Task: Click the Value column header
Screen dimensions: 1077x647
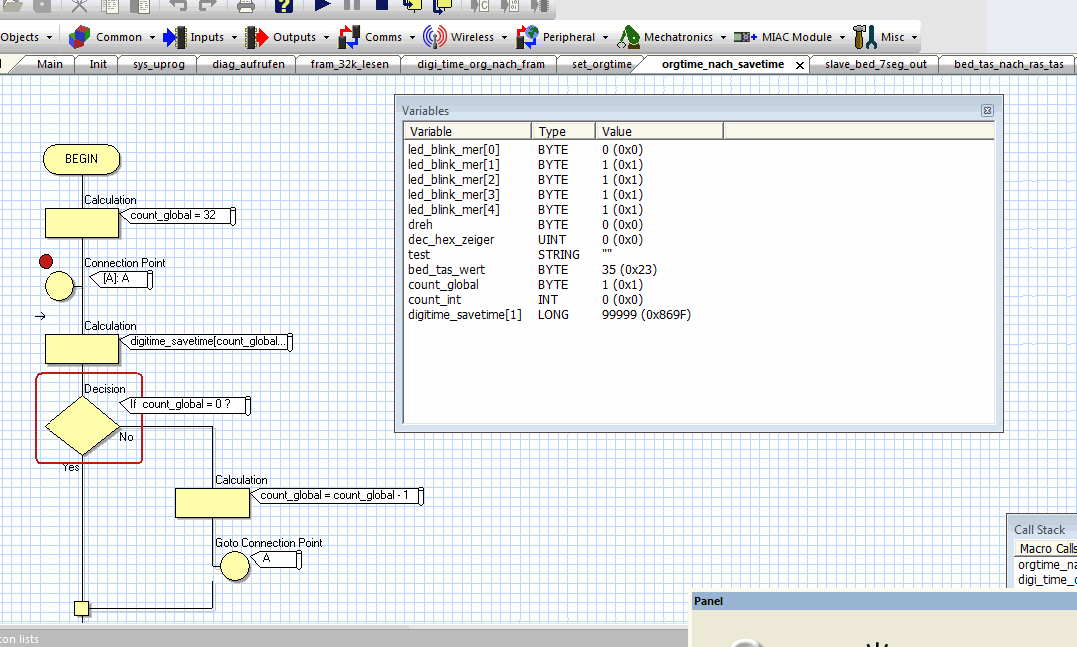Action: pos(659,131)
